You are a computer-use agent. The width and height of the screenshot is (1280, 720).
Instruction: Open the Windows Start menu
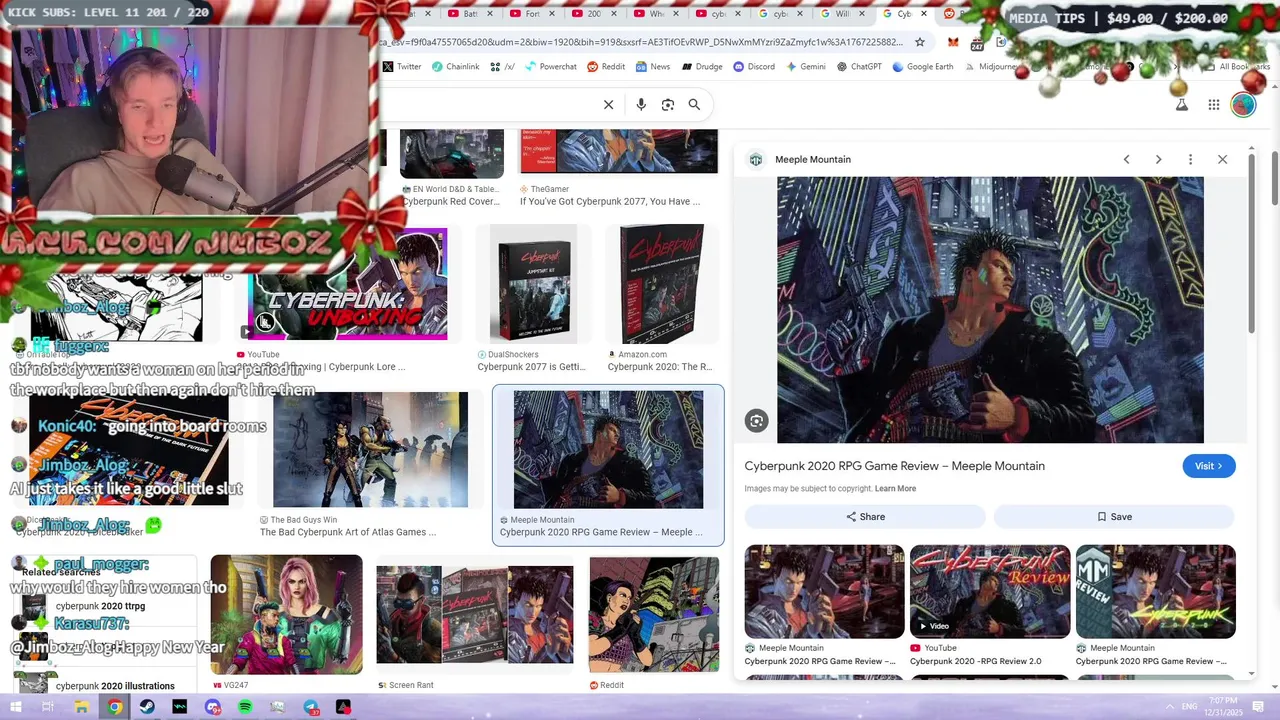(x=16, y=707)
